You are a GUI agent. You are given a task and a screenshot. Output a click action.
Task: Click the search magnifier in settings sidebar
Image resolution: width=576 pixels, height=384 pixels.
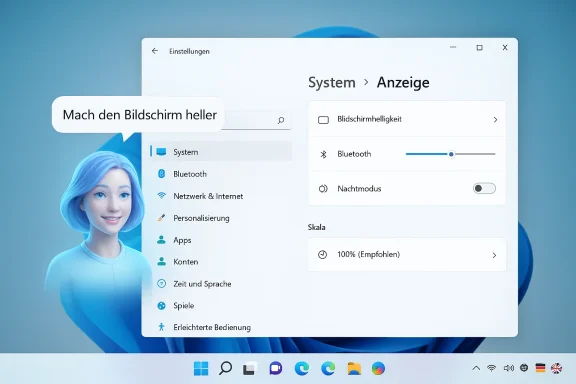[x=281, y=120]
